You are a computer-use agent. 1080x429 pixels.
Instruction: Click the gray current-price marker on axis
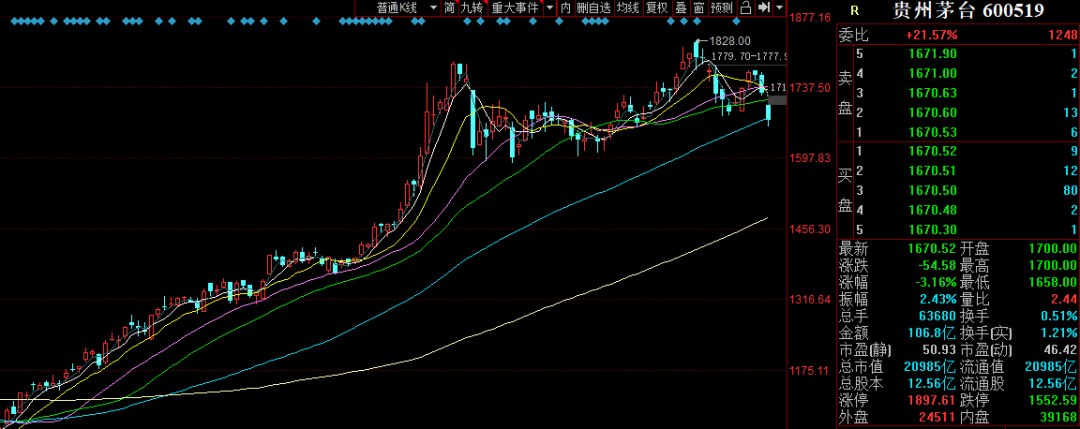[778, 101]
